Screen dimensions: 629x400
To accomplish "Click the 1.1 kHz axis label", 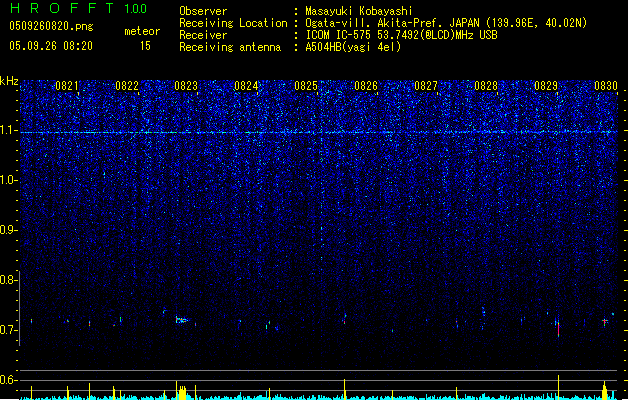I will point(9,130).
